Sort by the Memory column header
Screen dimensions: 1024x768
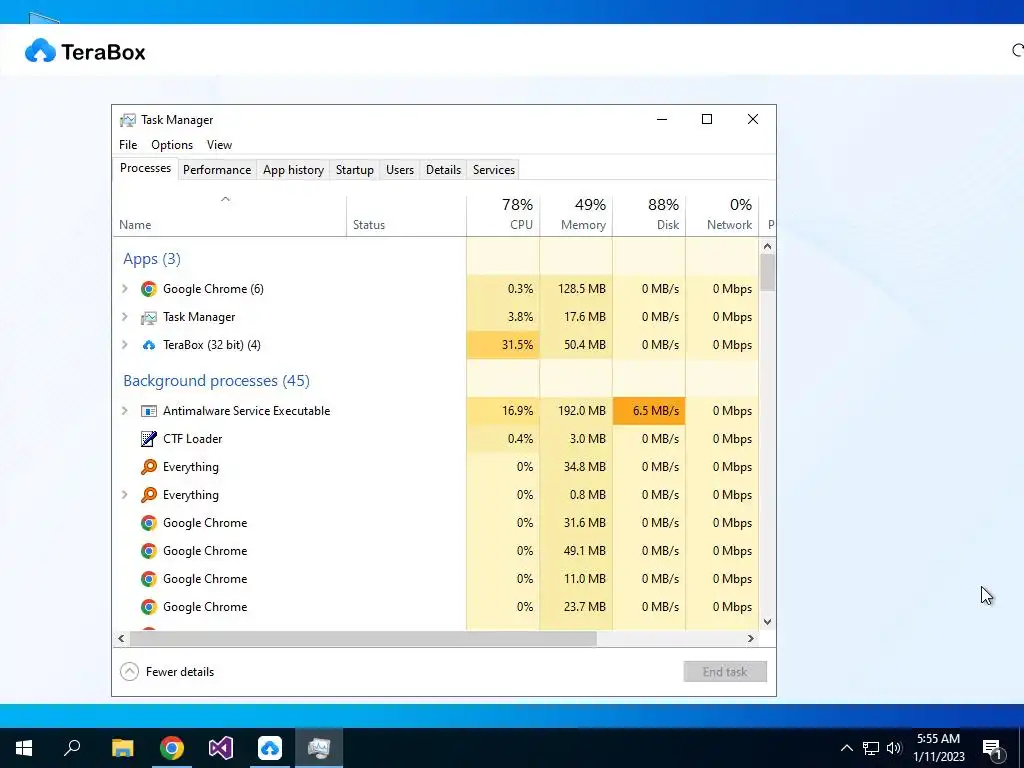click(576, 216)
